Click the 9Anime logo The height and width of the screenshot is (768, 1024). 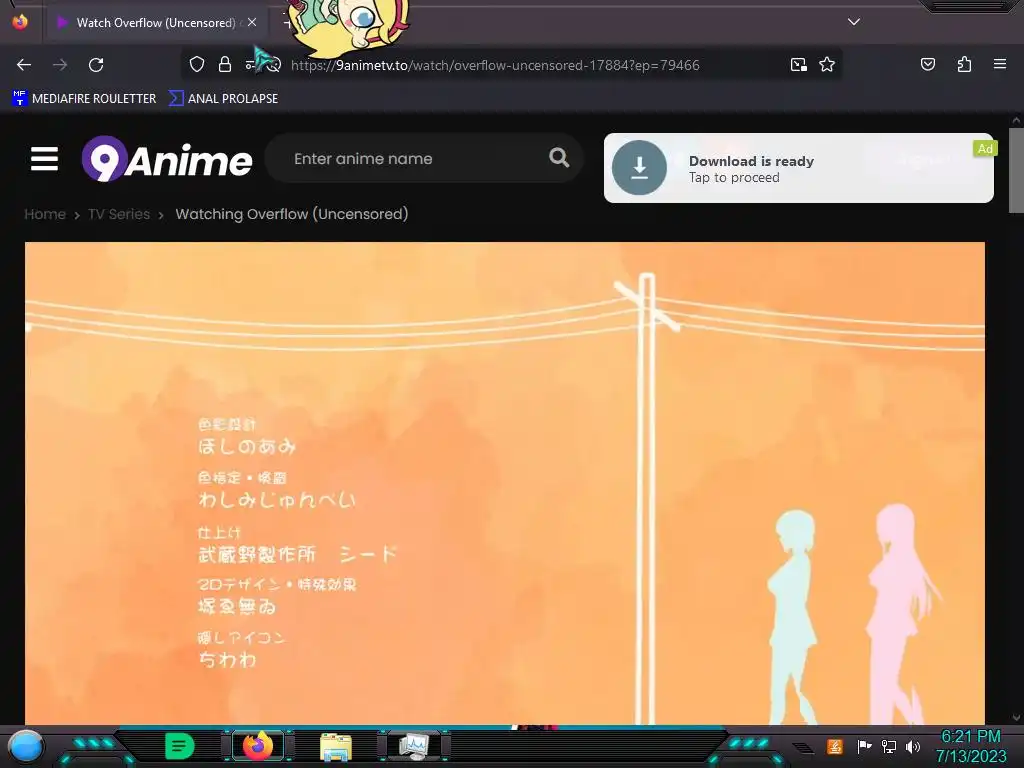click(x=167, y=159)
